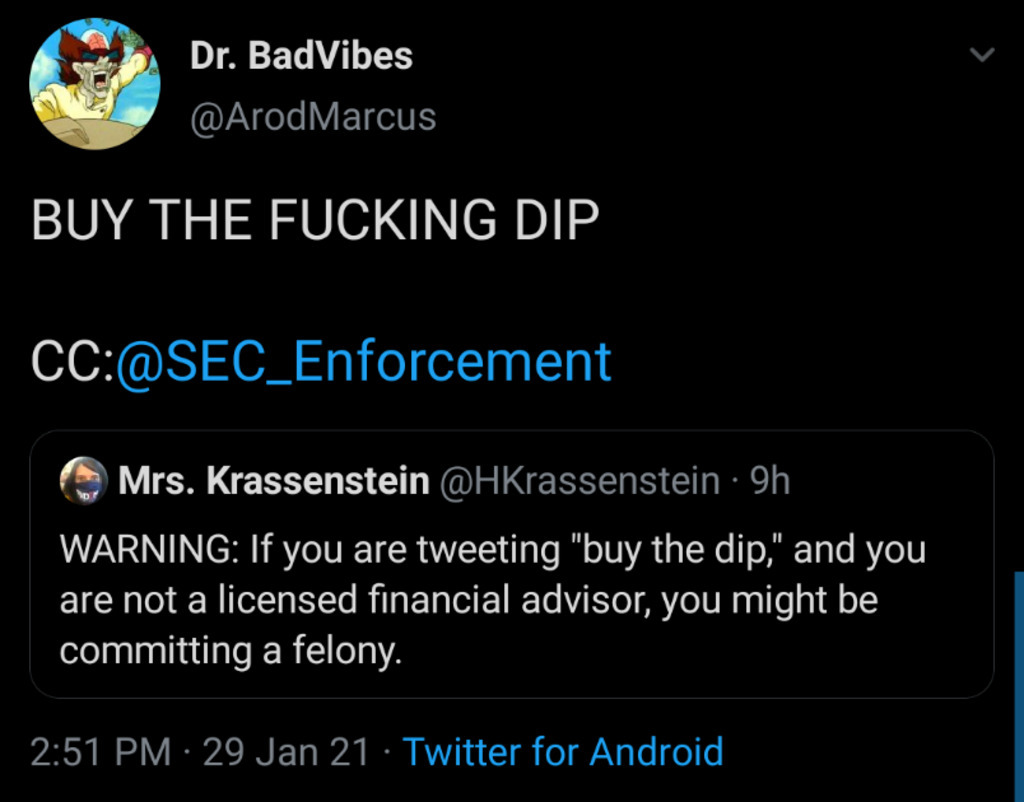Click the Dr. BadVibes display name
1024x802 pixels.
(x=301, y=56)
